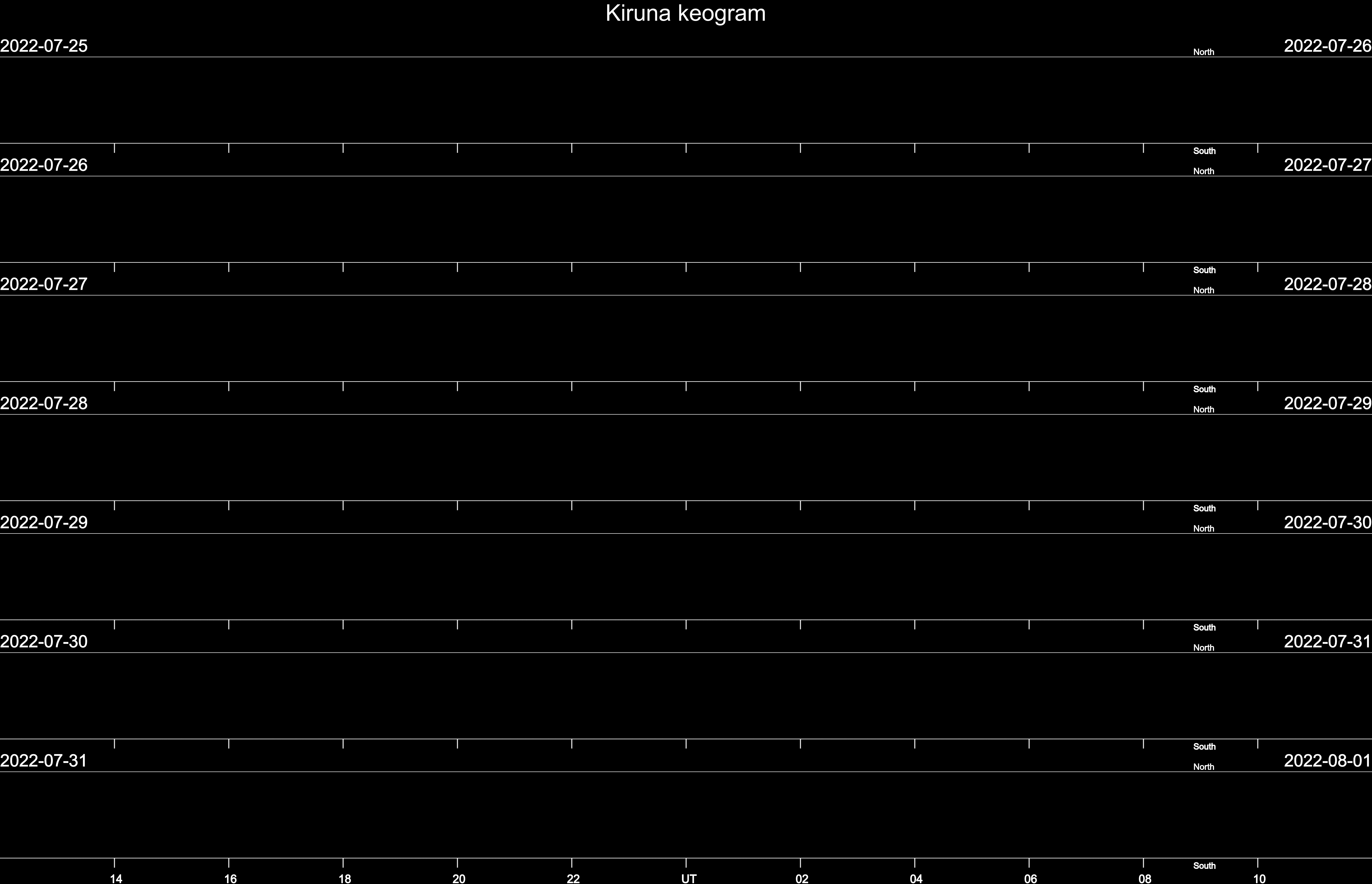Click North label of row starting 2022-07-27
This screenshot has height=884, width=1372.
1203,290
